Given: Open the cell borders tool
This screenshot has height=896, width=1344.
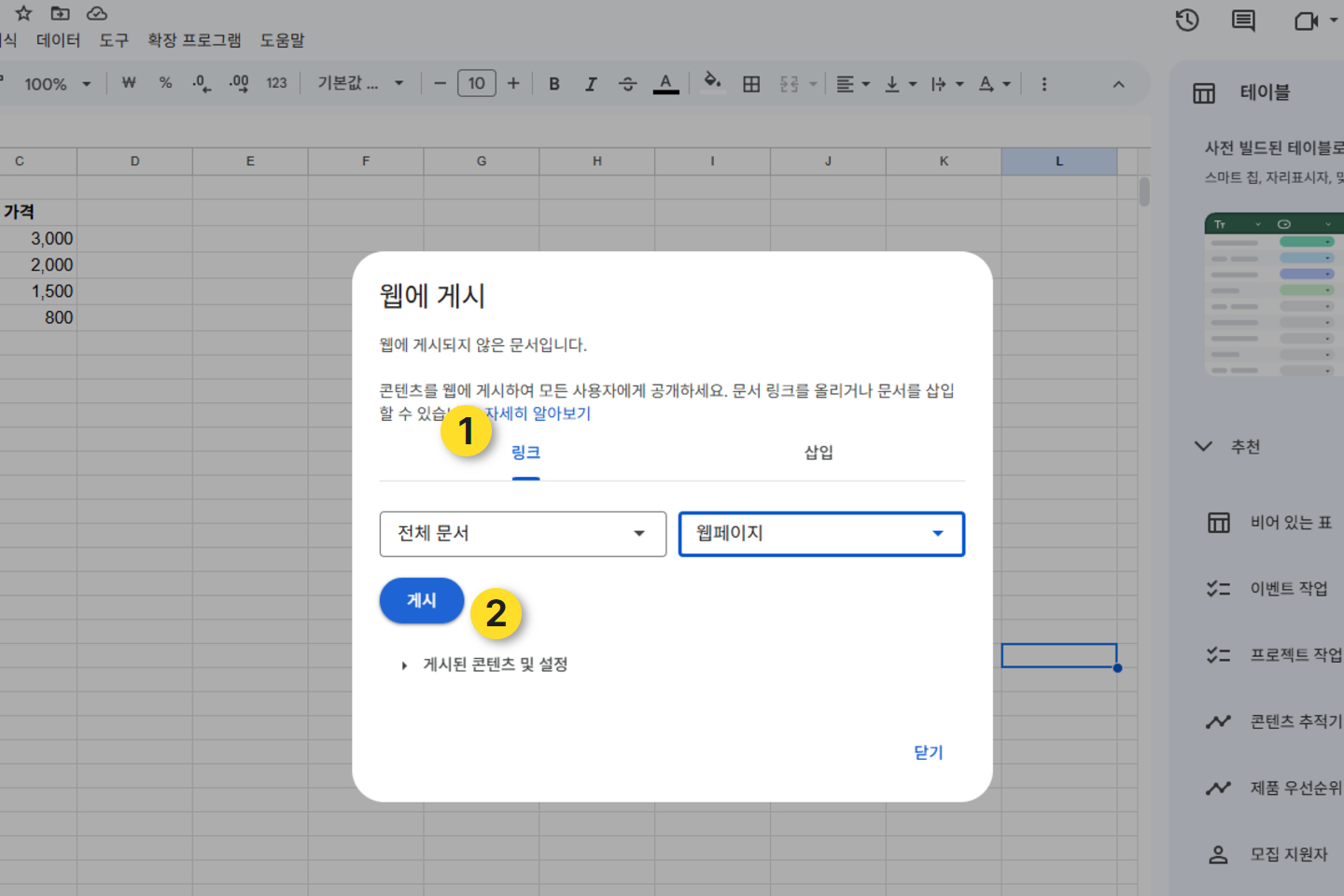Looking at the screenshot, I should 751,84.
